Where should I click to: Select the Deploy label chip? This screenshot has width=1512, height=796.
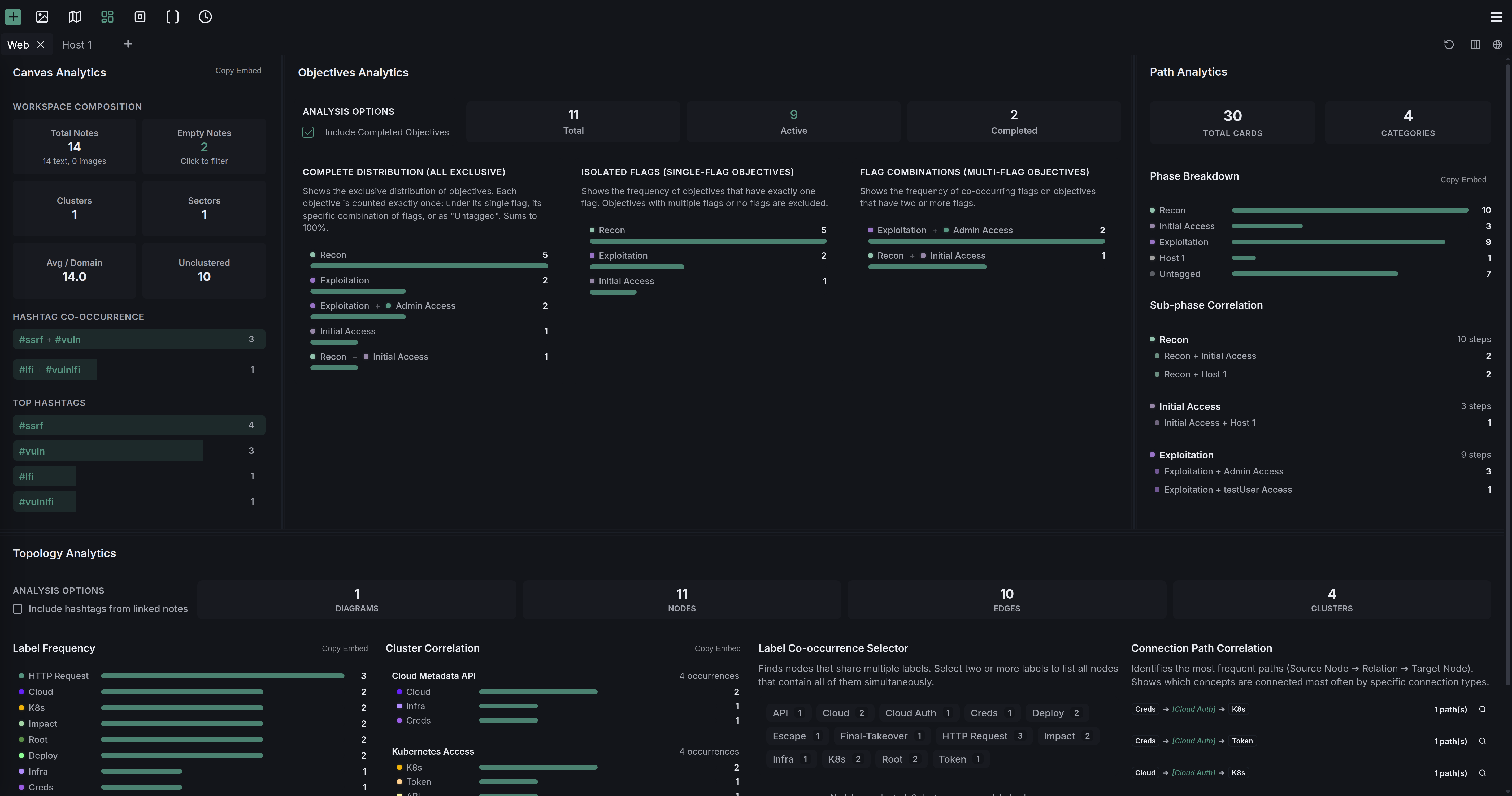coord(1057,713)
